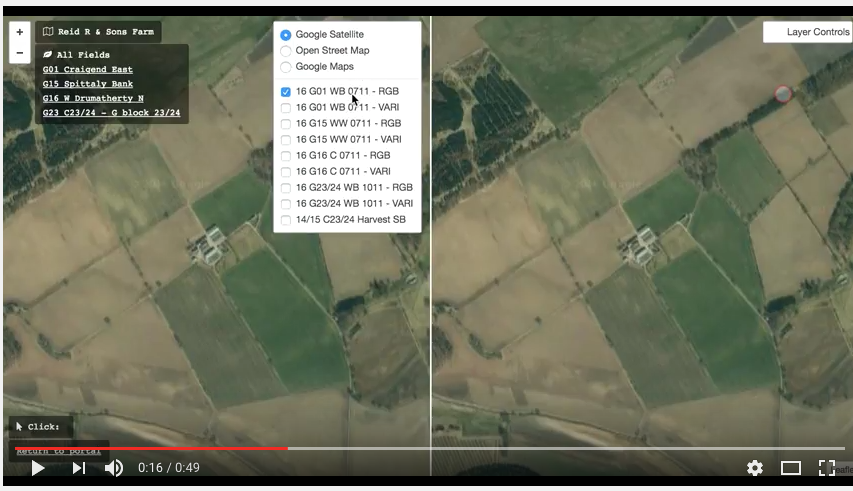
Task: Play the video
Action: click(38, 468)
